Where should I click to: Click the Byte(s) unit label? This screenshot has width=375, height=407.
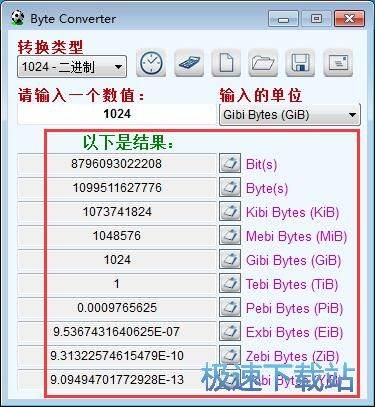click(x=267, y=189)
